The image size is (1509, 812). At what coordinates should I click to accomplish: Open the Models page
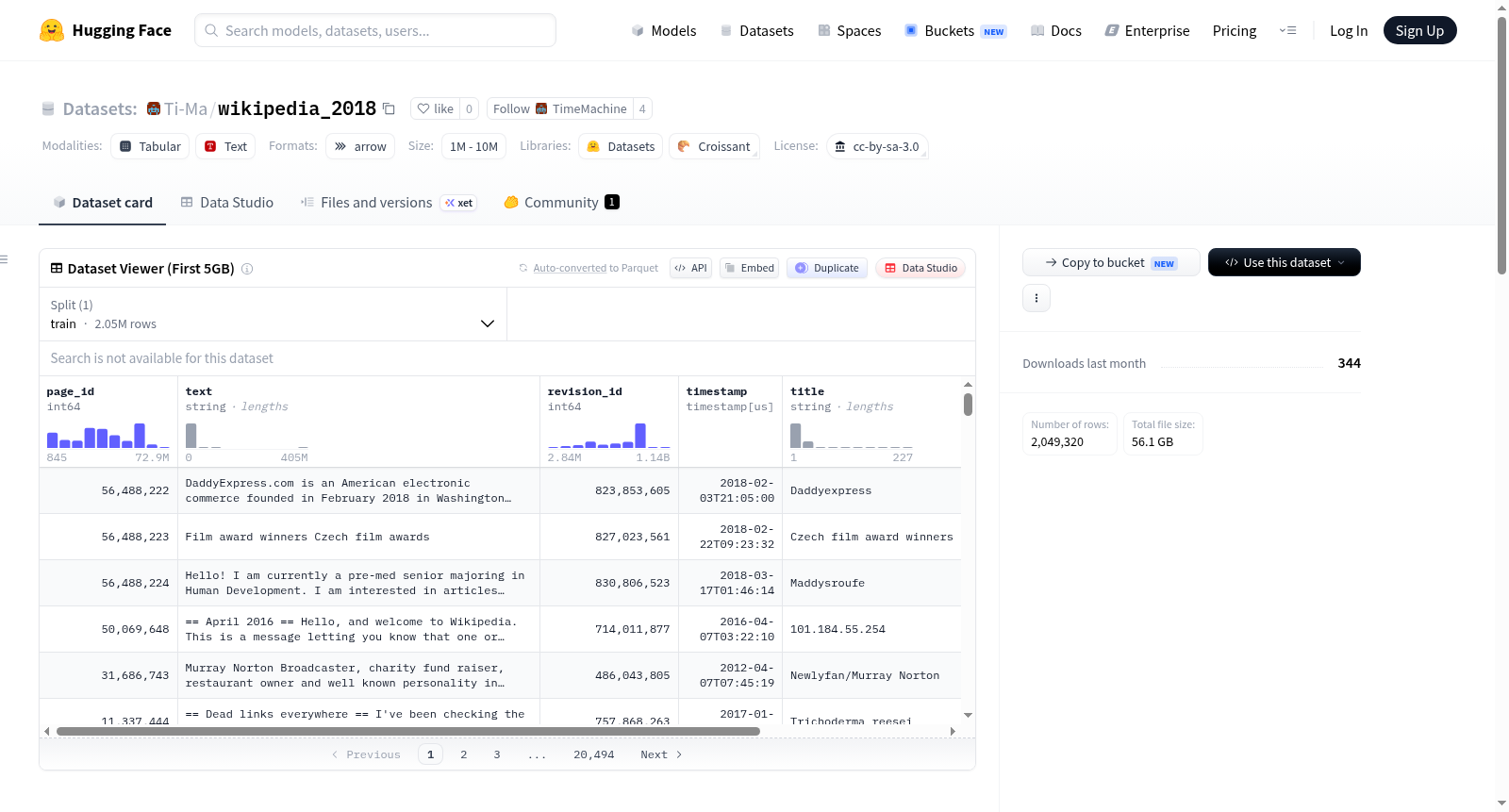pyautogui.click(x=664, y=30)
